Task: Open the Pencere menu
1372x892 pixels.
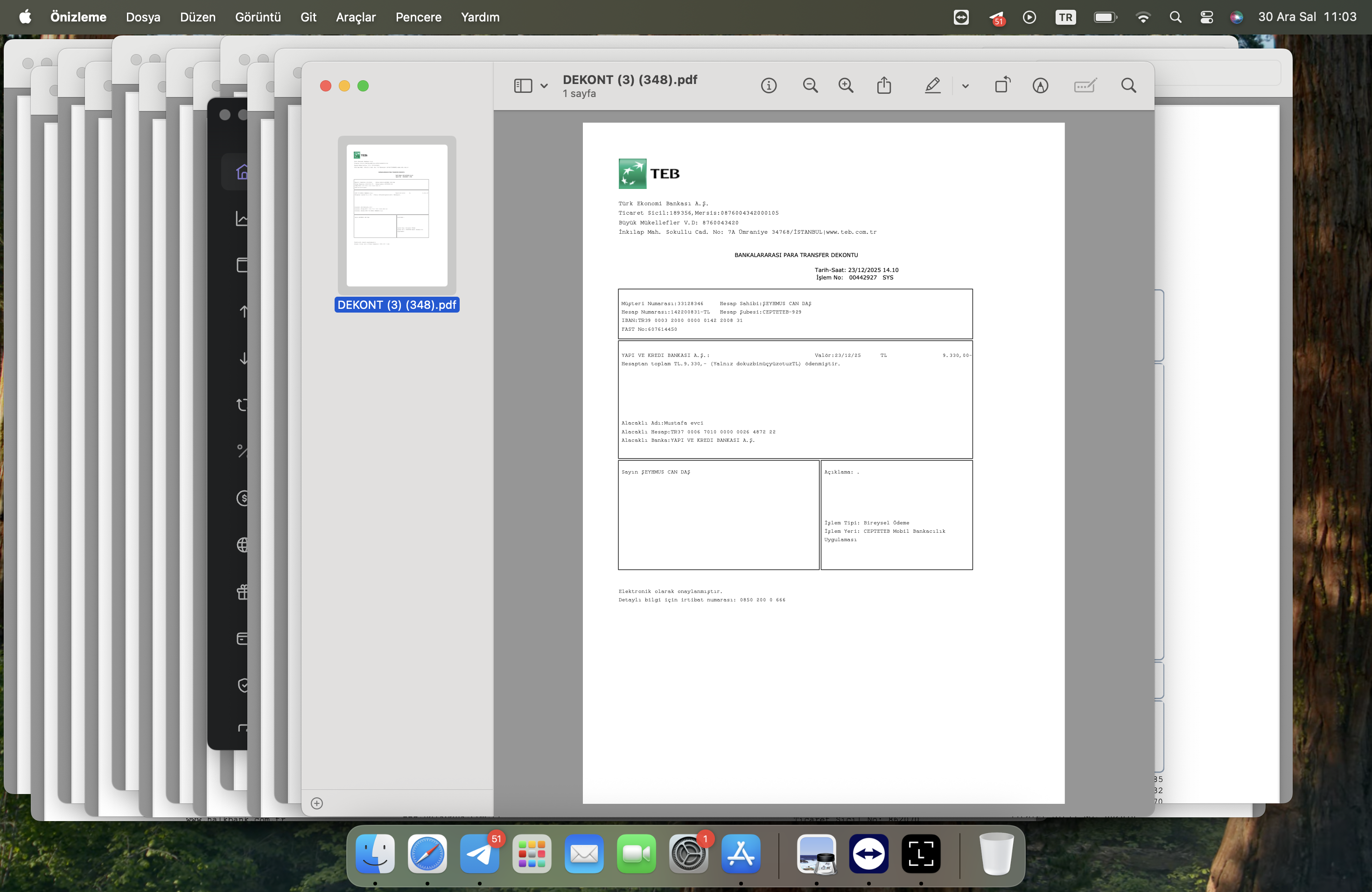Action: [419, 17]
